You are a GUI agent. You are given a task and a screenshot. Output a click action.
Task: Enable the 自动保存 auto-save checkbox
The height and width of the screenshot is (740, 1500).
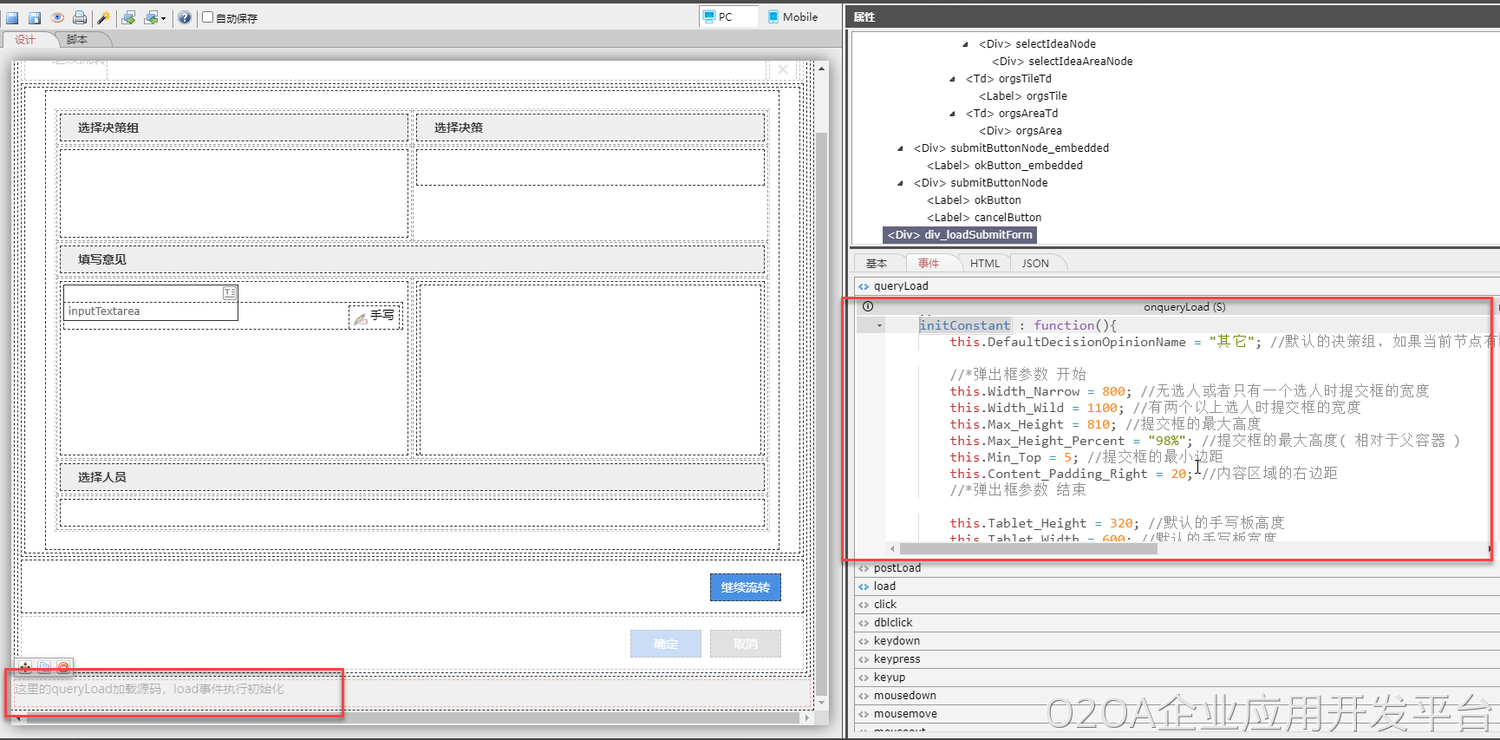pyautogui.click(x=207, y=17)
